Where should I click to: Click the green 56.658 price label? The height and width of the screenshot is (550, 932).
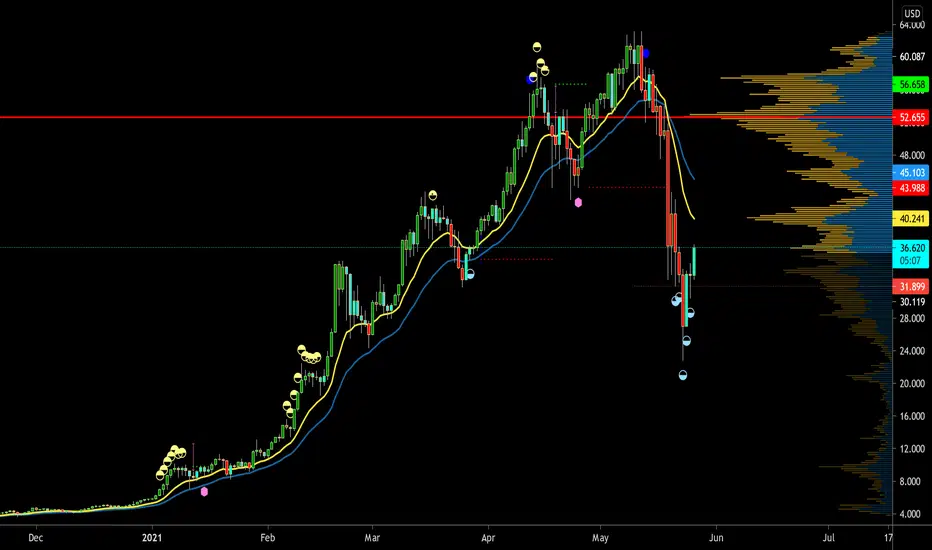(x=911, y=84)
